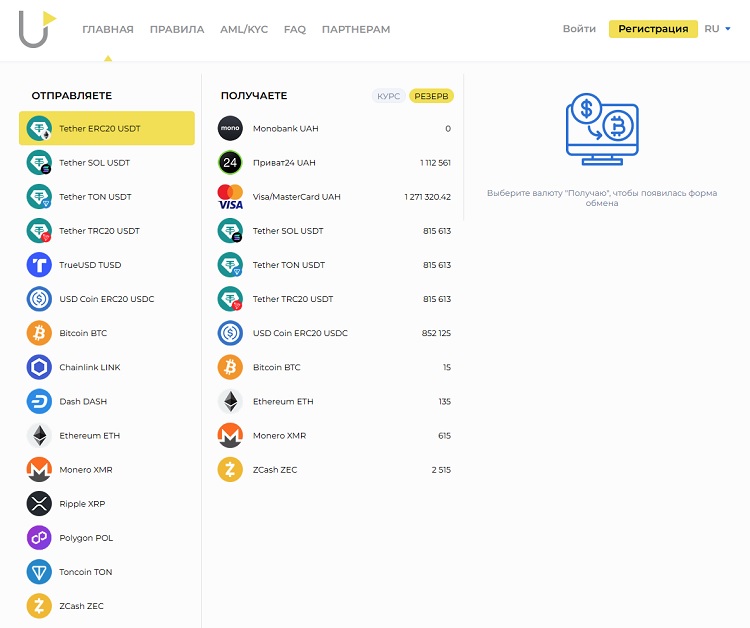
Task: Pick Visa/MasterCard UAH icon
Action: [x=230, y=197]
